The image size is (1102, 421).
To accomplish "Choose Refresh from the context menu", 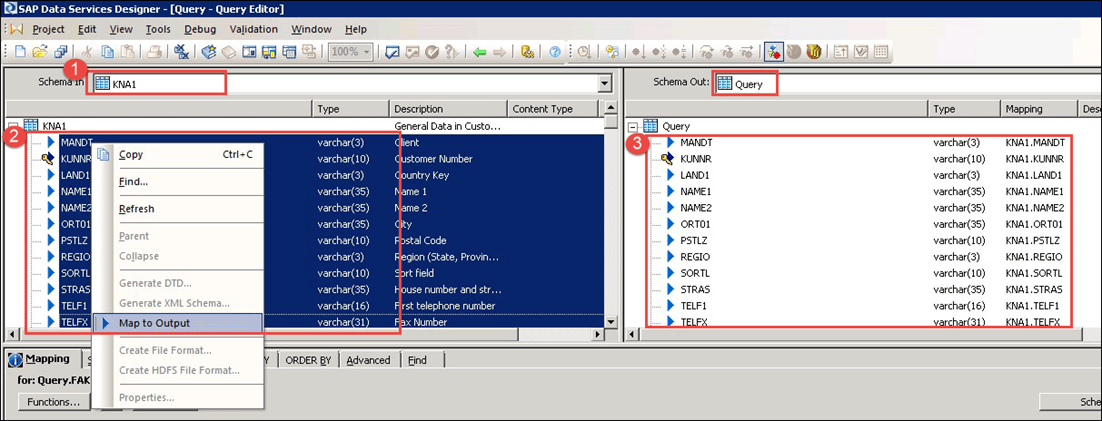I will click(x=136, y=209).
